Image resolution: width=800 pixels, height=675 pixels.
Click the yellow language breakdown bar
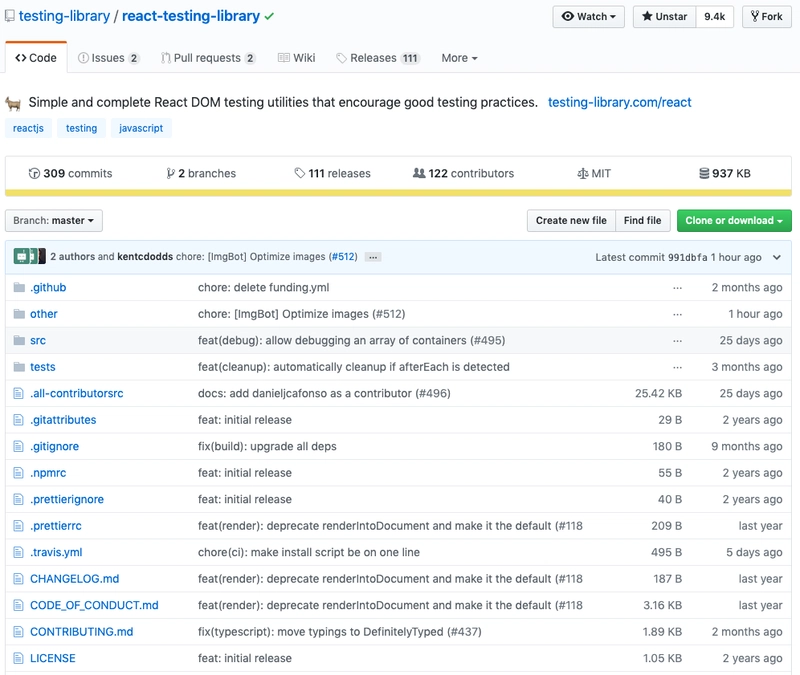coord(398,192)
